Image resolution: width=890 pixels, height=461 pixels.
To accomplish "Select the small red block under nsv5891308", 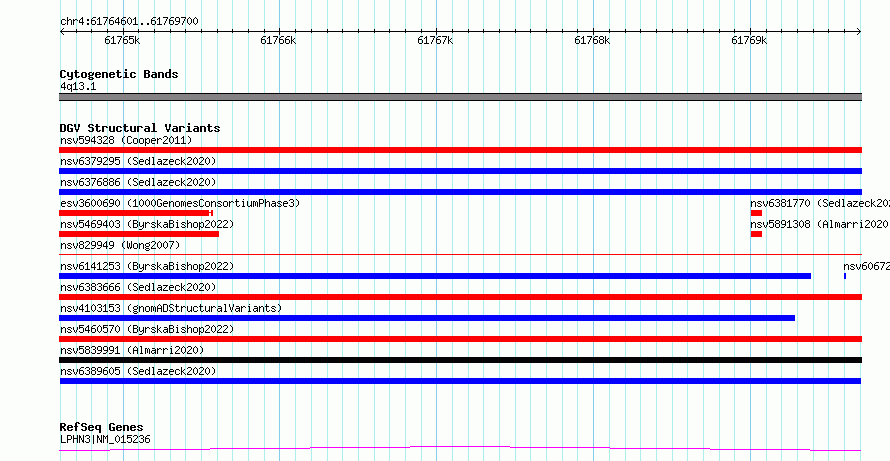I will coord(756,234).
